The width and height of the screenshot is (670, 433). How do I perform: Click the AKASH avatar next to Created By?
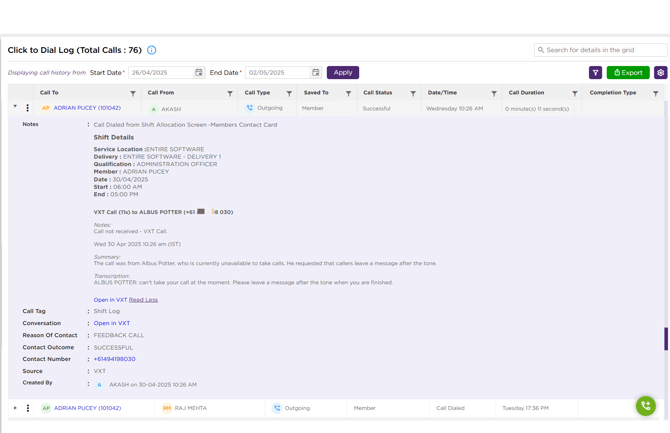(100, 385)
